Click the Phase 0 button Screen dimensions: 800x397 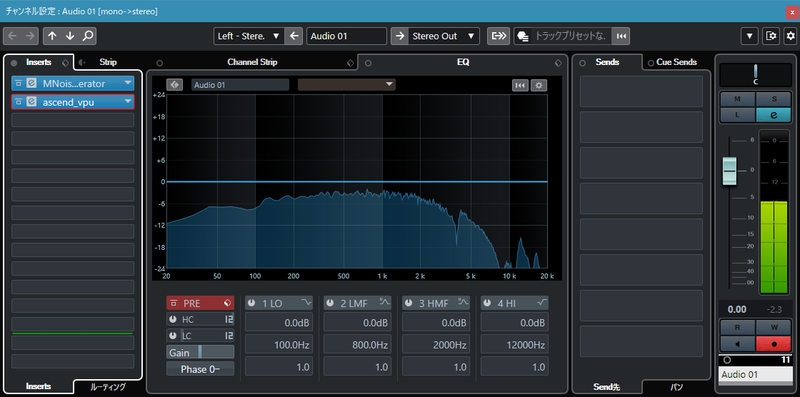tap(200, 369)
